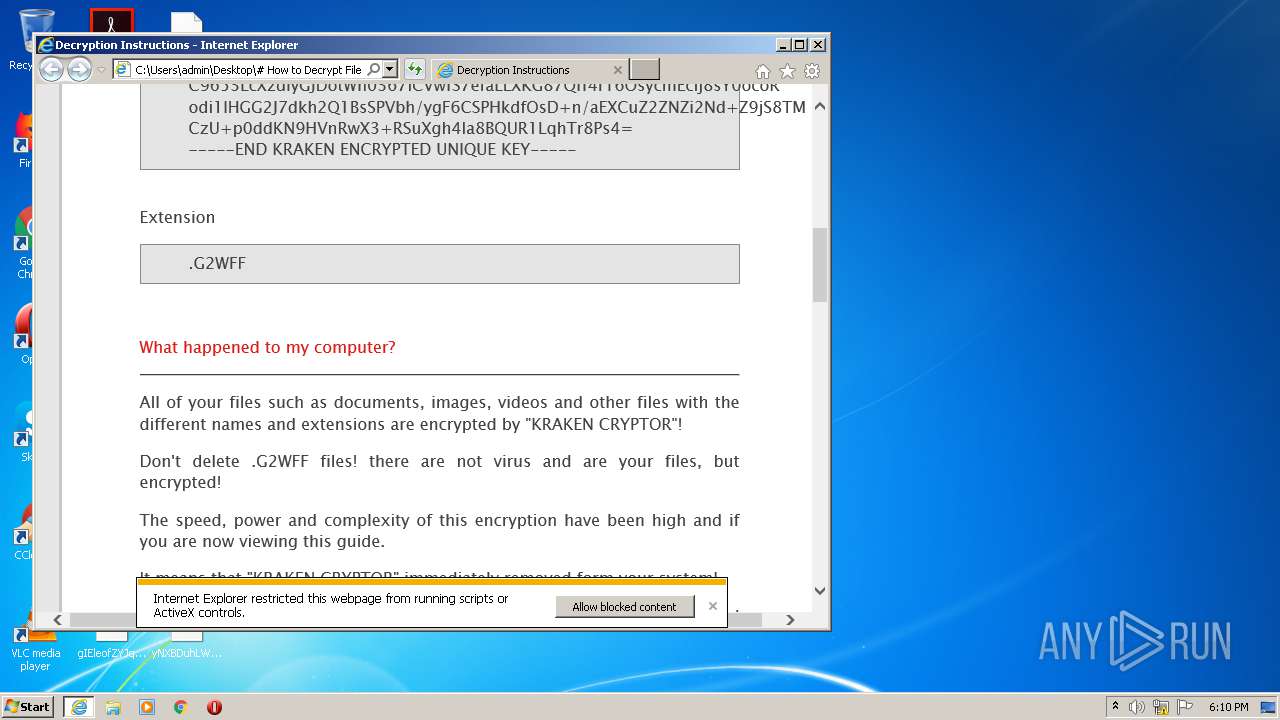The image size is (1280, 720).
Task: Click the 6:10 PM clock
Action: 1228,707
